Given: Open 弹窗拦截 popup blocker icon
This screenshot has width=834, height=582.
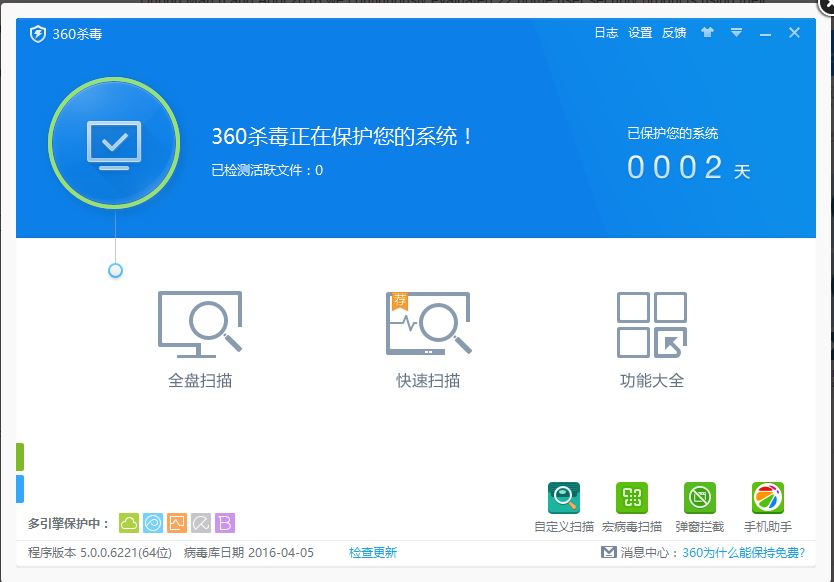Looking at the screenshot, I should [700, 498].
